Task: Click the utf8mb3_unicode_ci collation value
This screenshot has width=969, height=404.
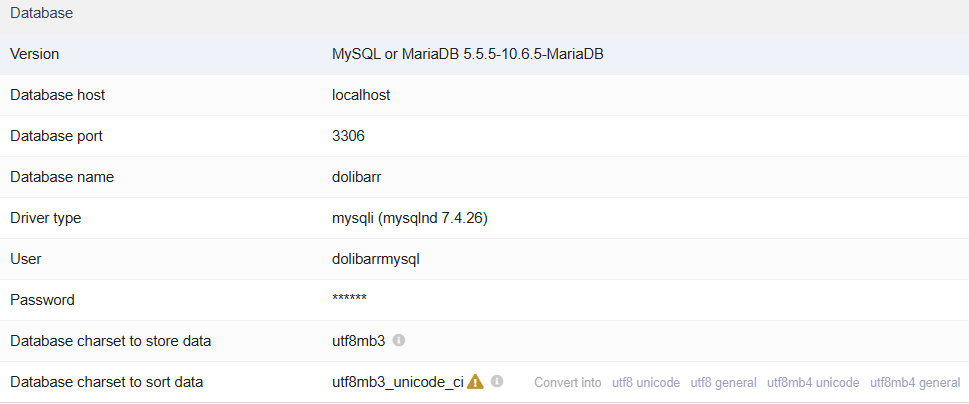Action: tap(397, 382)
